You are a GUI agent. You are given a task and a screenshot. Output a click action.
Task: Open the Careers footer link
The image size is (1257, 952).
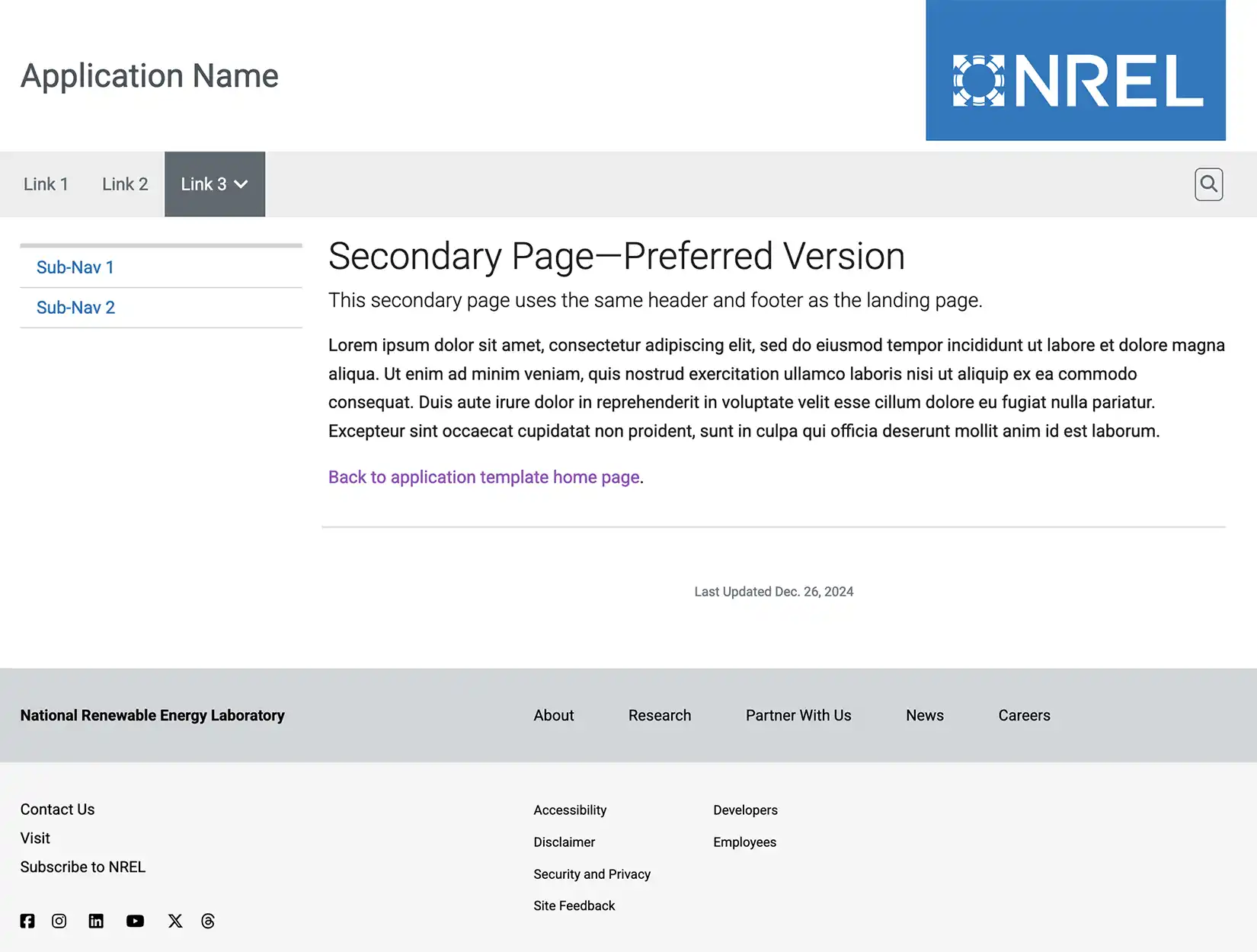(1025, 715)
